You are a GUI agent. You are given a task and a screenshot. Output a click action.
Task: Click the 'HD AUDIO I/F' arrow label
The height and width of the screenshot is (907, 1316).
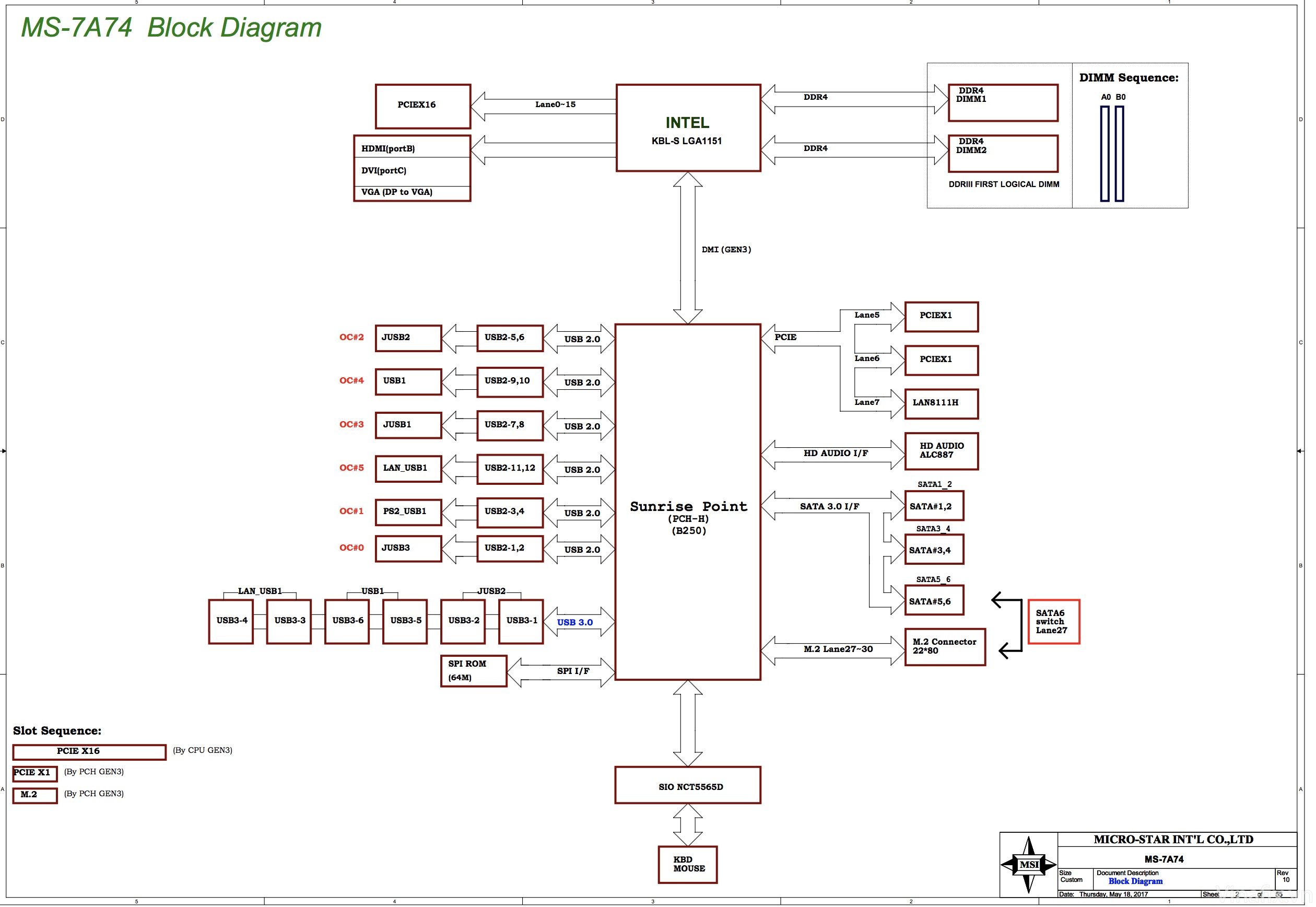click(x=836, y=453)
